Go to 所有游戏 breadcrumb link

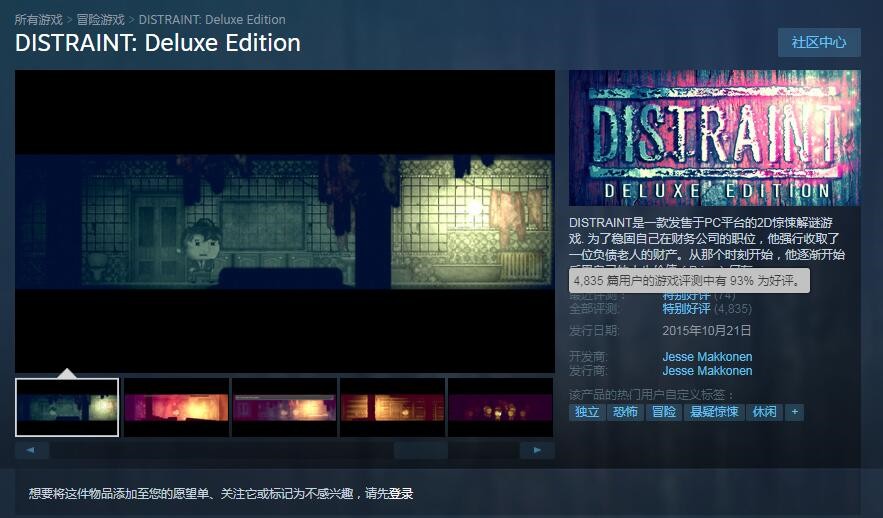point(38,20)
